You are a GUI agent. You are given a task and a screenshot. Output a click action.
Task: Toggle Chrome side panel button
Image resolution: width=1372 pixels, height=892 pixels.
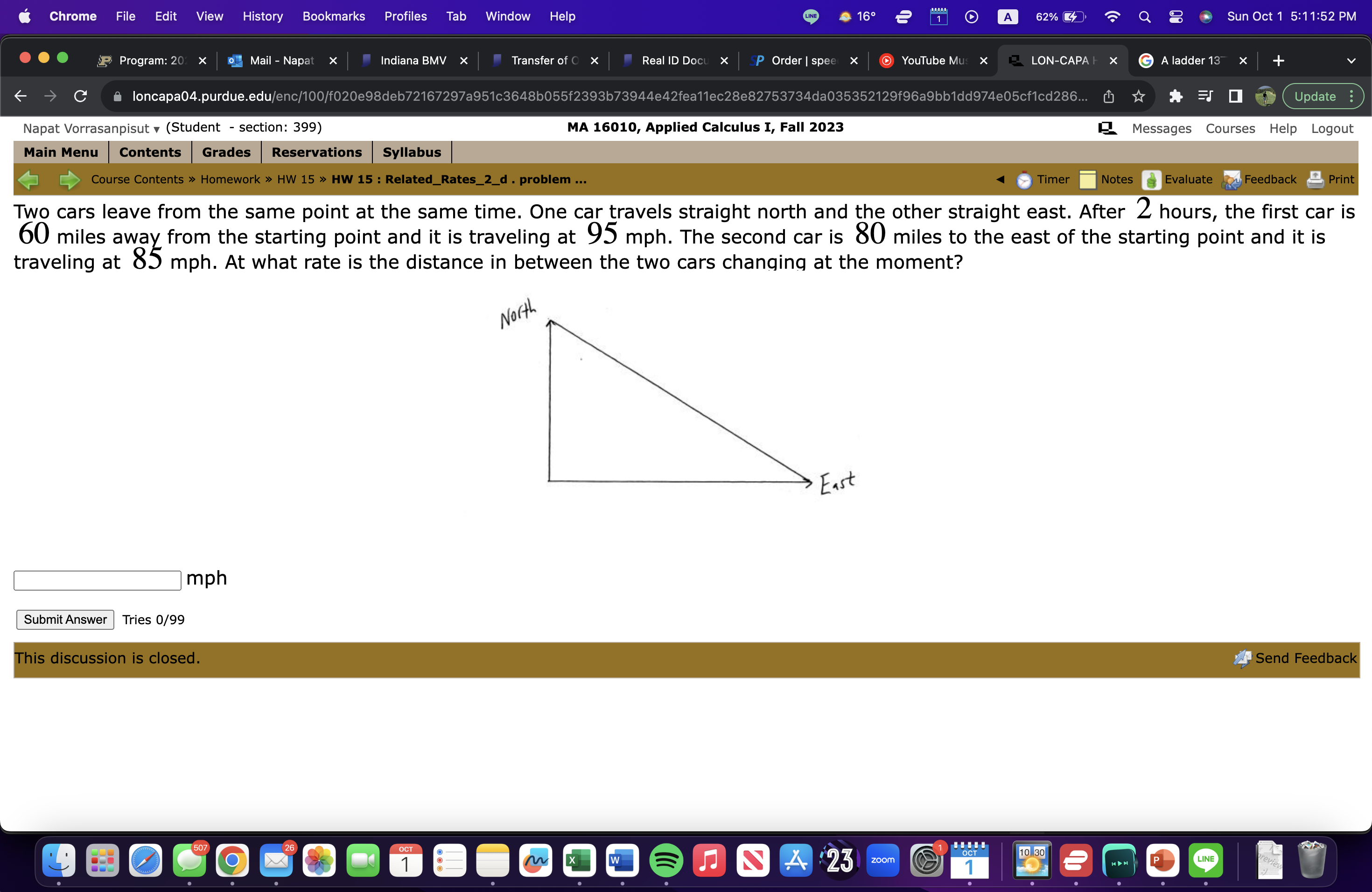click(x=1235, y=96)
